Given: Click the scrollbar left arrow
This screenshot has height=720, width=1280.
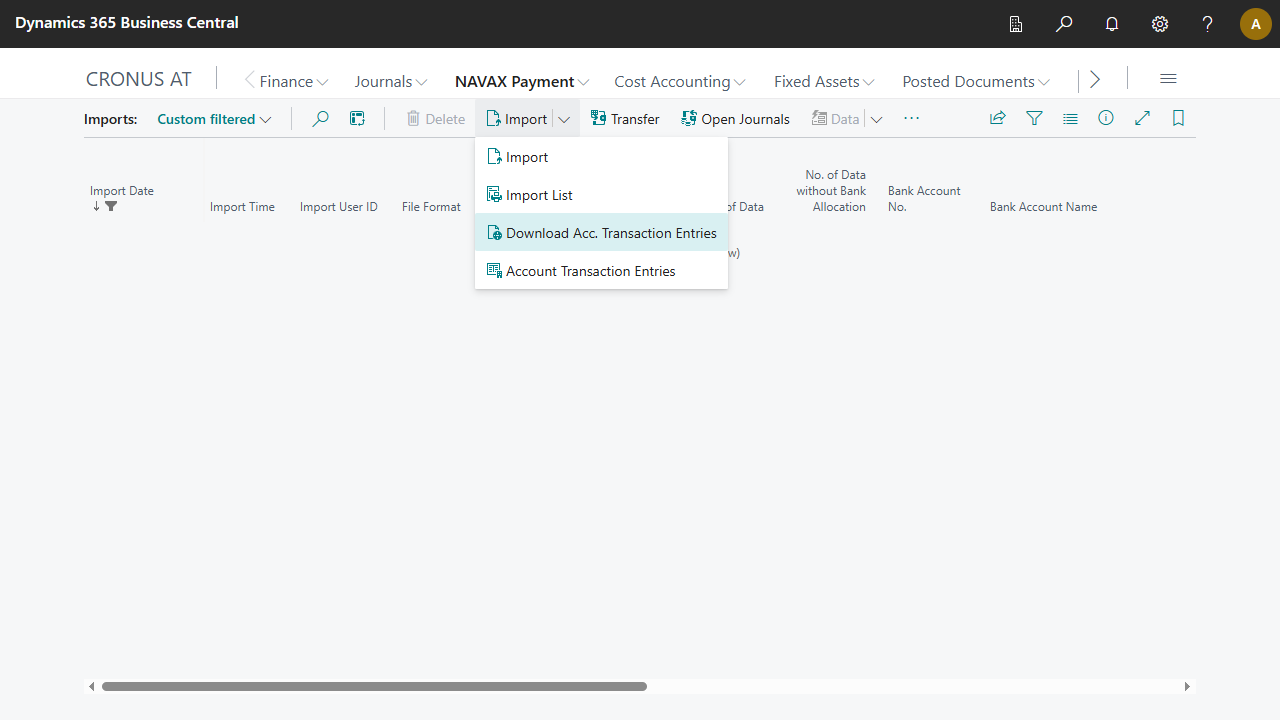Looking at the screenshot, I should click(92, 687).
